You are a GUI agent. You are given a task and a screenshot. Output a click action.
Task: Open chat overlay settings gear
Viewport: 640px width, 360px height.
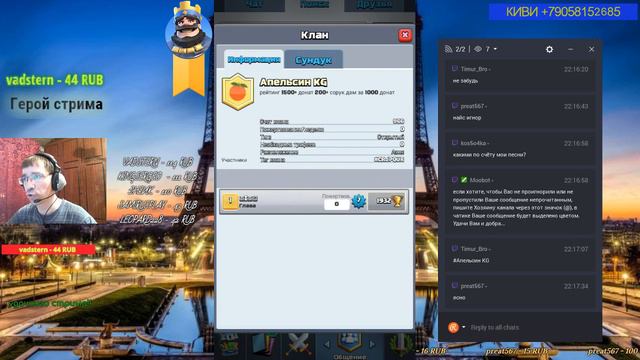coord(549,49)
